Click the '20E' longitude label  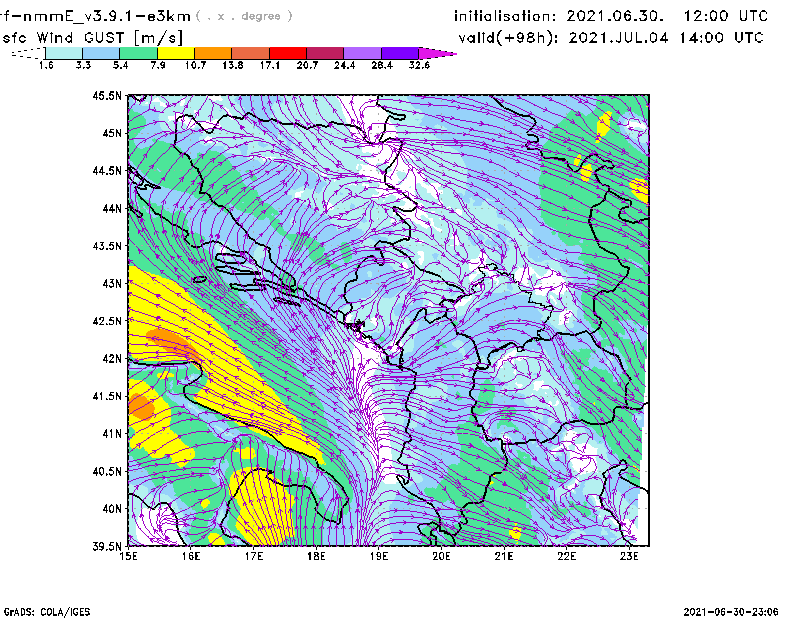click(x=441, y=556)
